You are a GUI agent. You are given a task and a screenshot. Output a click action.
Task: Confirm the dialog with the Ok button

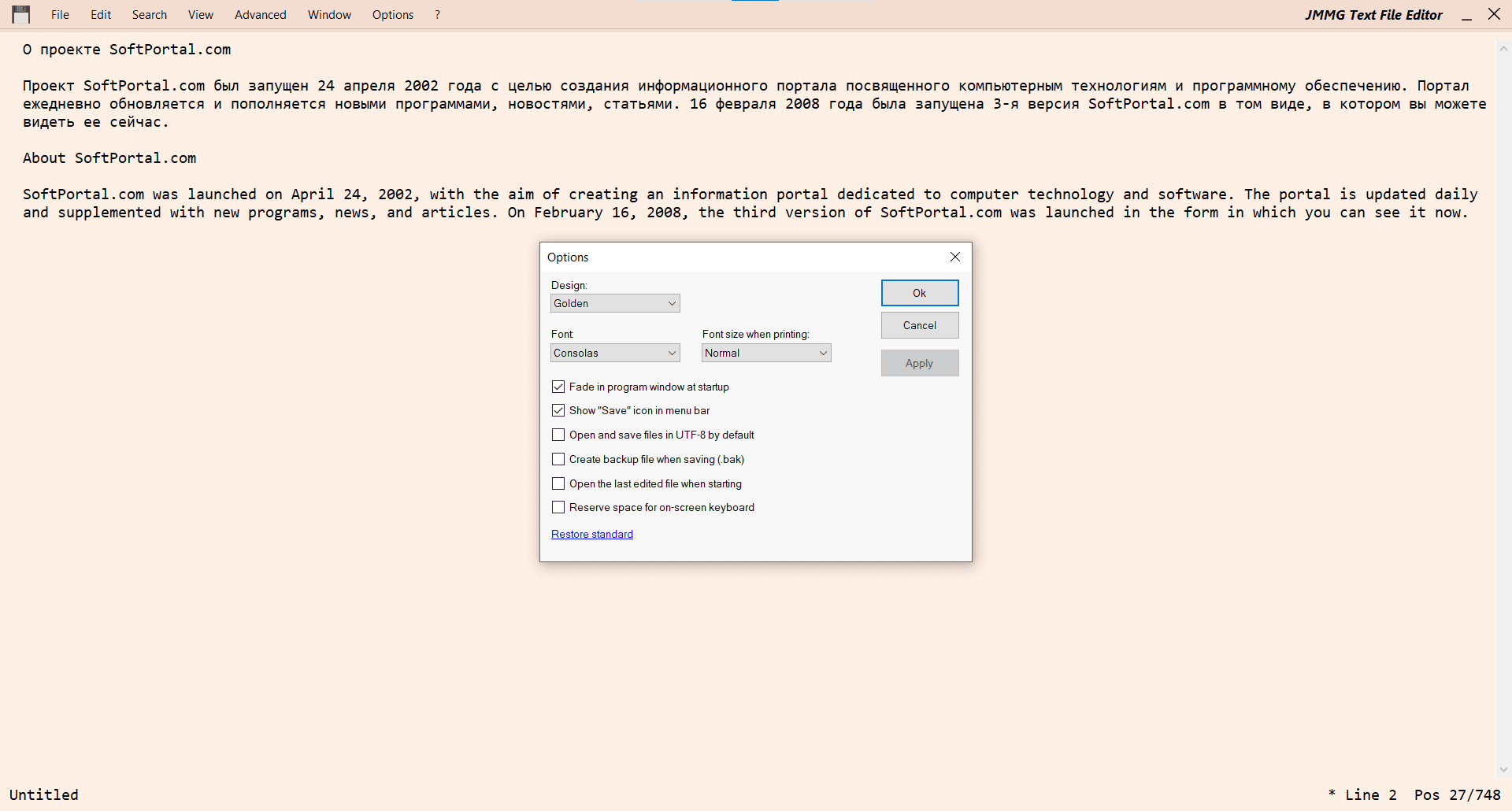(920, 293)
